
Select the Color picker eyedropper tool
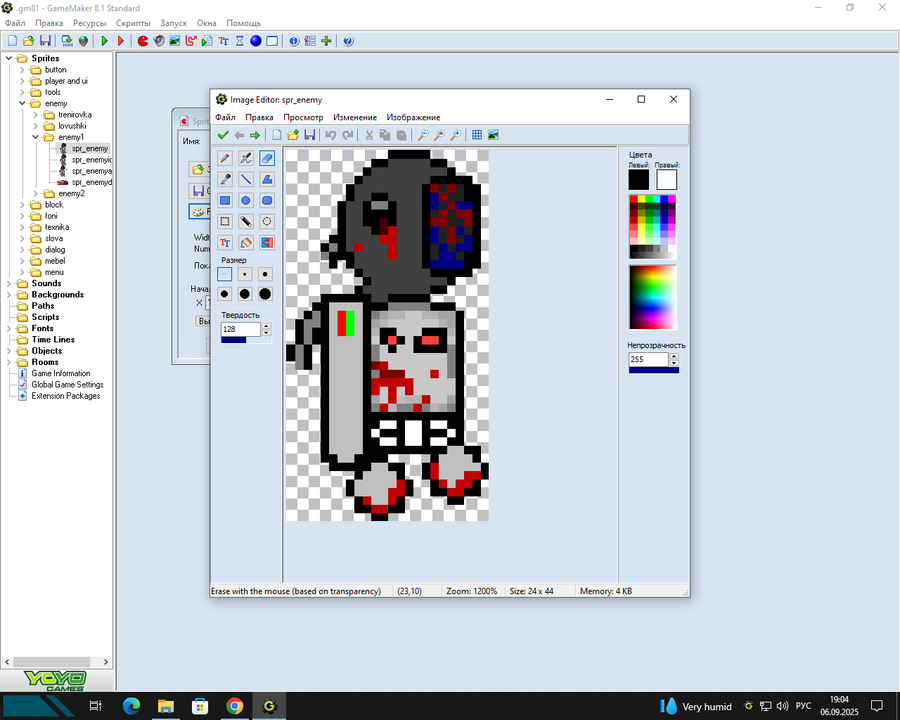(225, 179)
